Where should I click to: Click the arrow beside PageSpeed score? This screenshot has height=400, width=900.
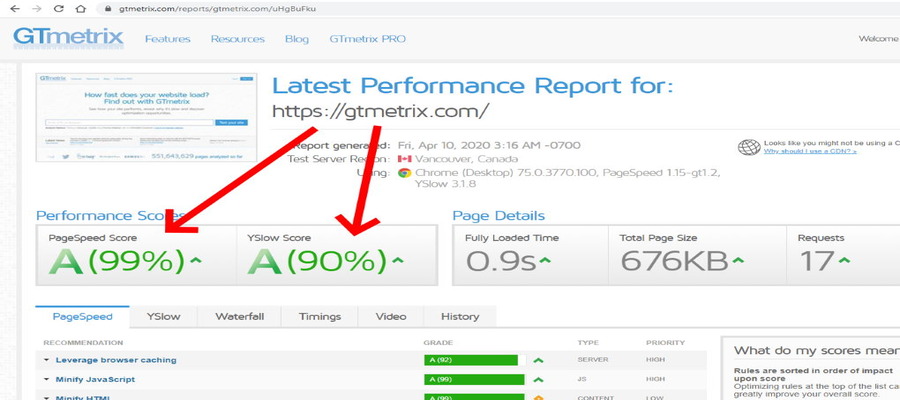point(196,261)
